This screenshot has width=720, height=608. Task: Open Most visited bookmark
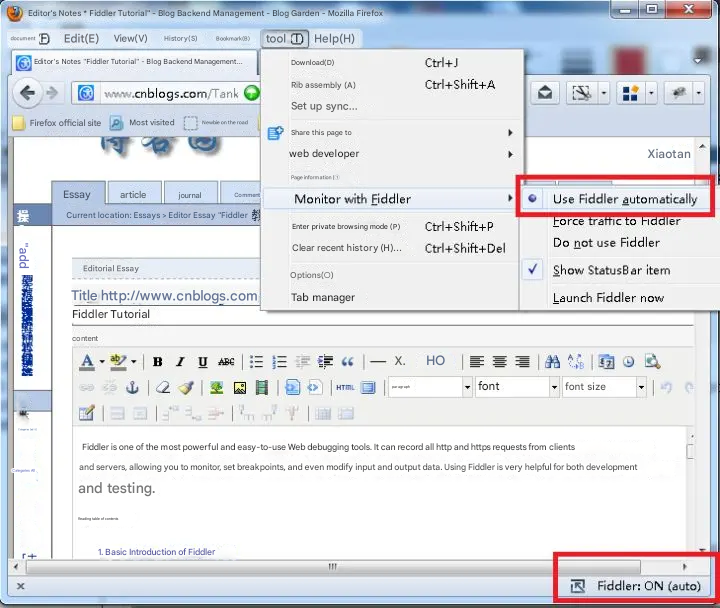click(x=143, y=123)
